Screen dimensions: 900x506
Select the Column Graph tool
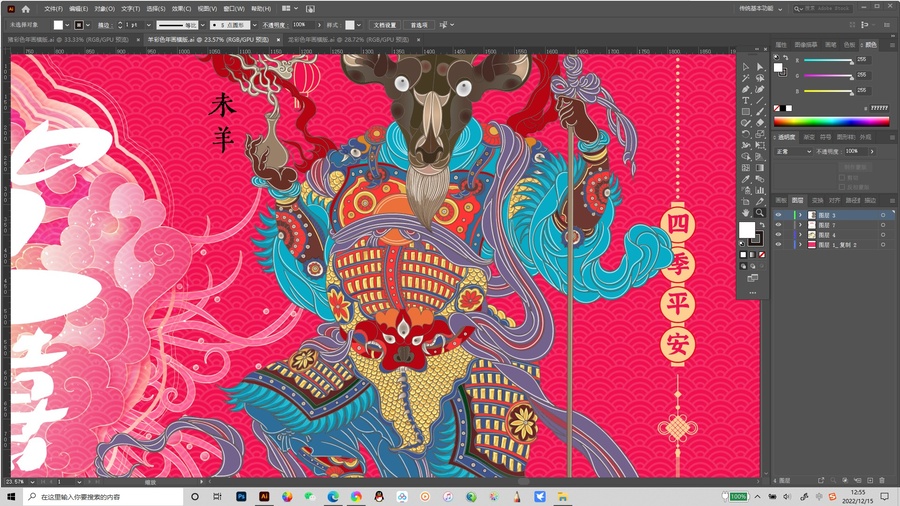(760, 190)
